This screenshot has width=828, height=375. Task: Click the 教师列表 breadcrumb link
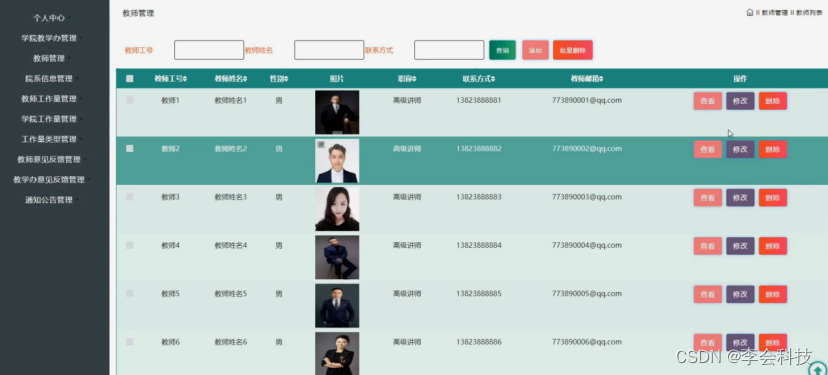pyautogui.click(x=809, y=13)
